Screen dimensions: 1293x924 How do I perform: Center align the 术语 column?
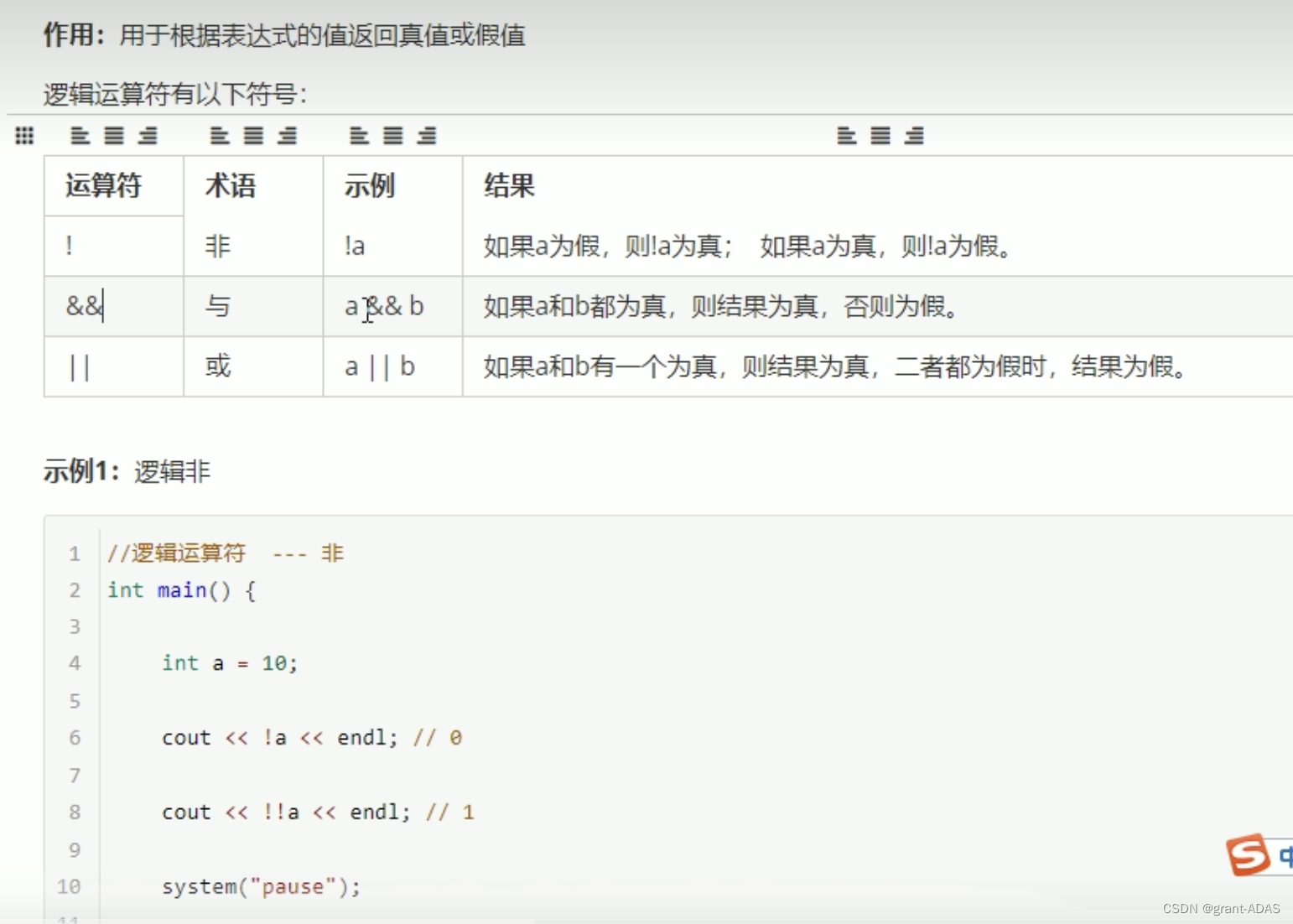pos(253,135)
